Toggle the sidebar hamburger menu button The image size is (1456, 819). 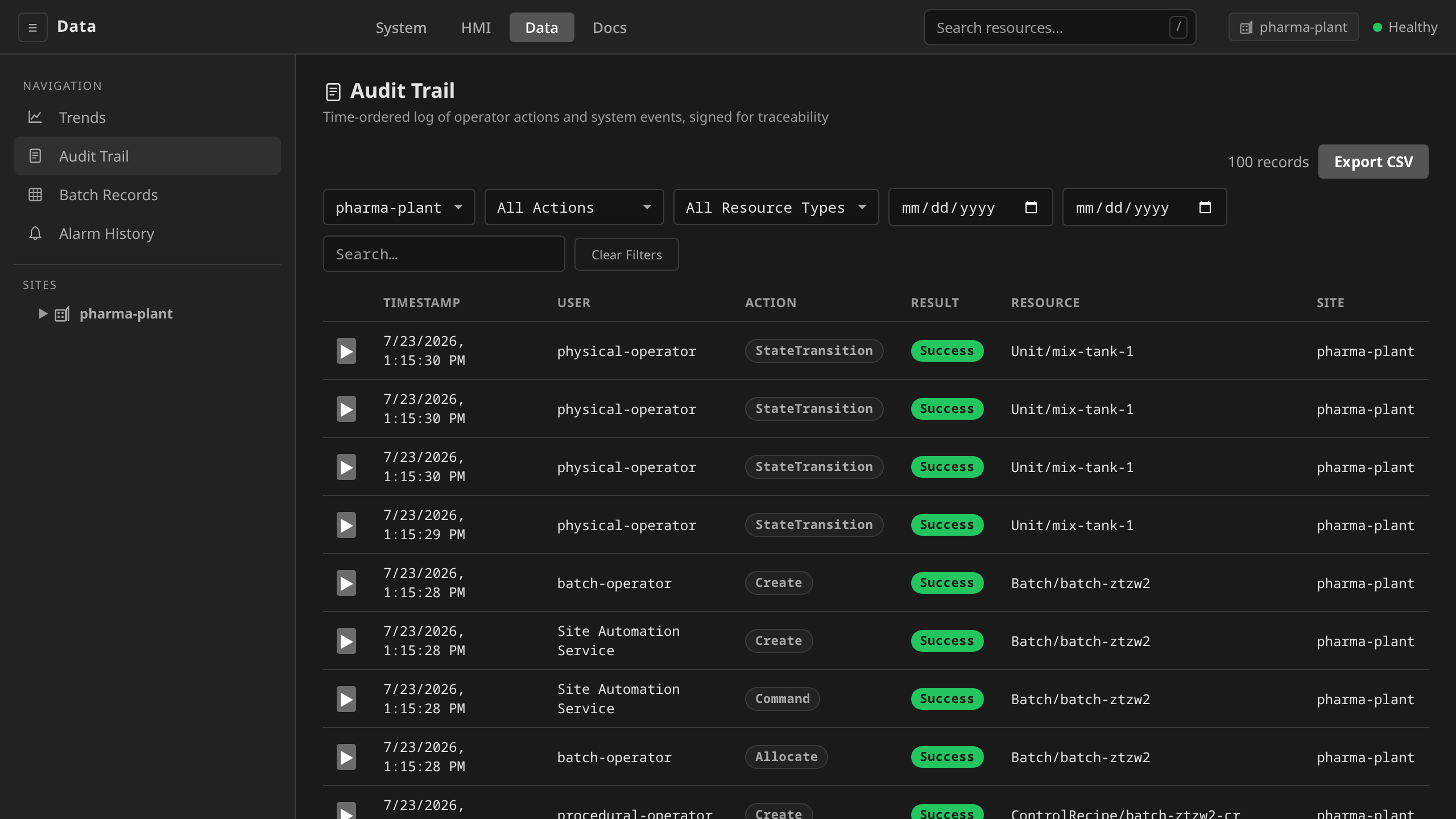pyautogui.click(x=32, y=27)
